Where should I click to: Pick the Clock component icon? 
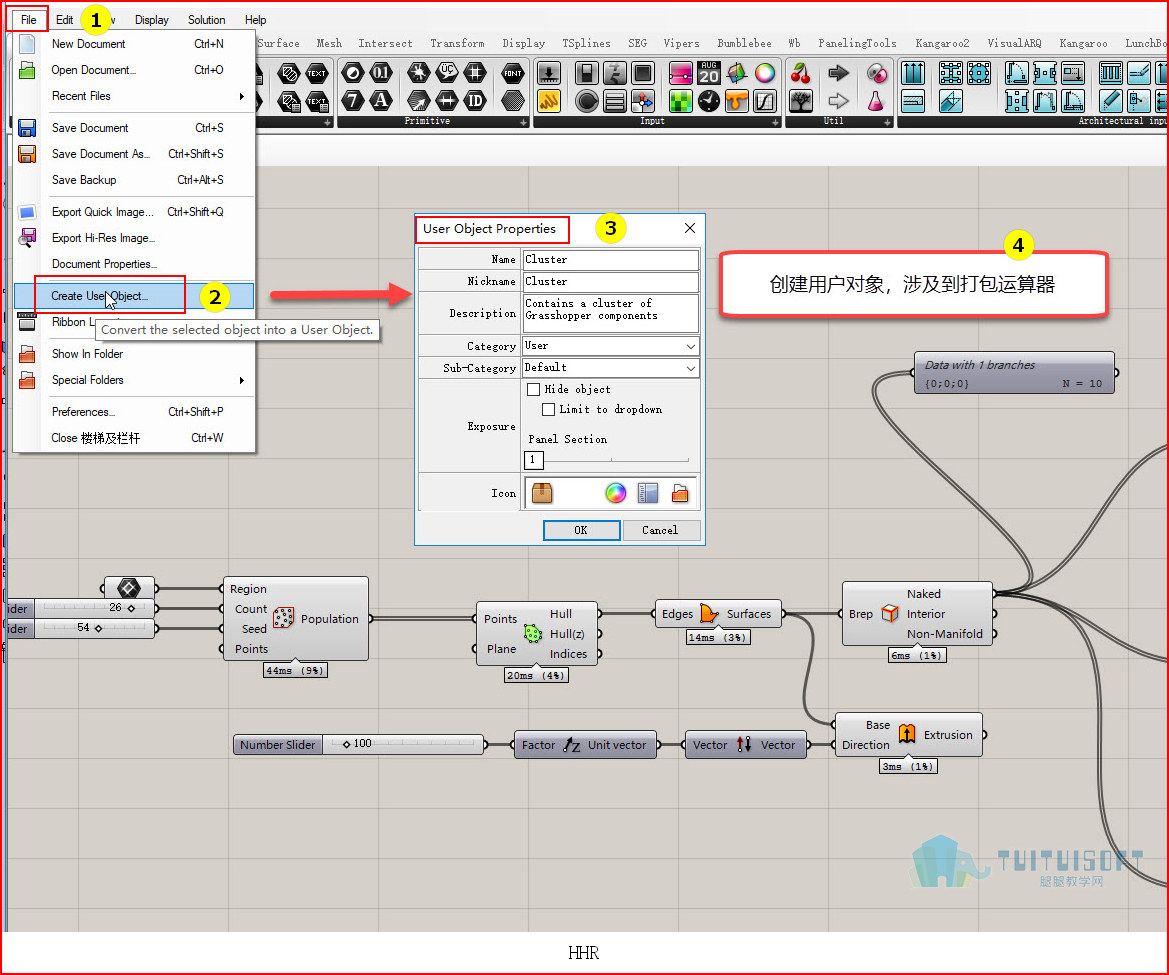(x=708, y=100)
